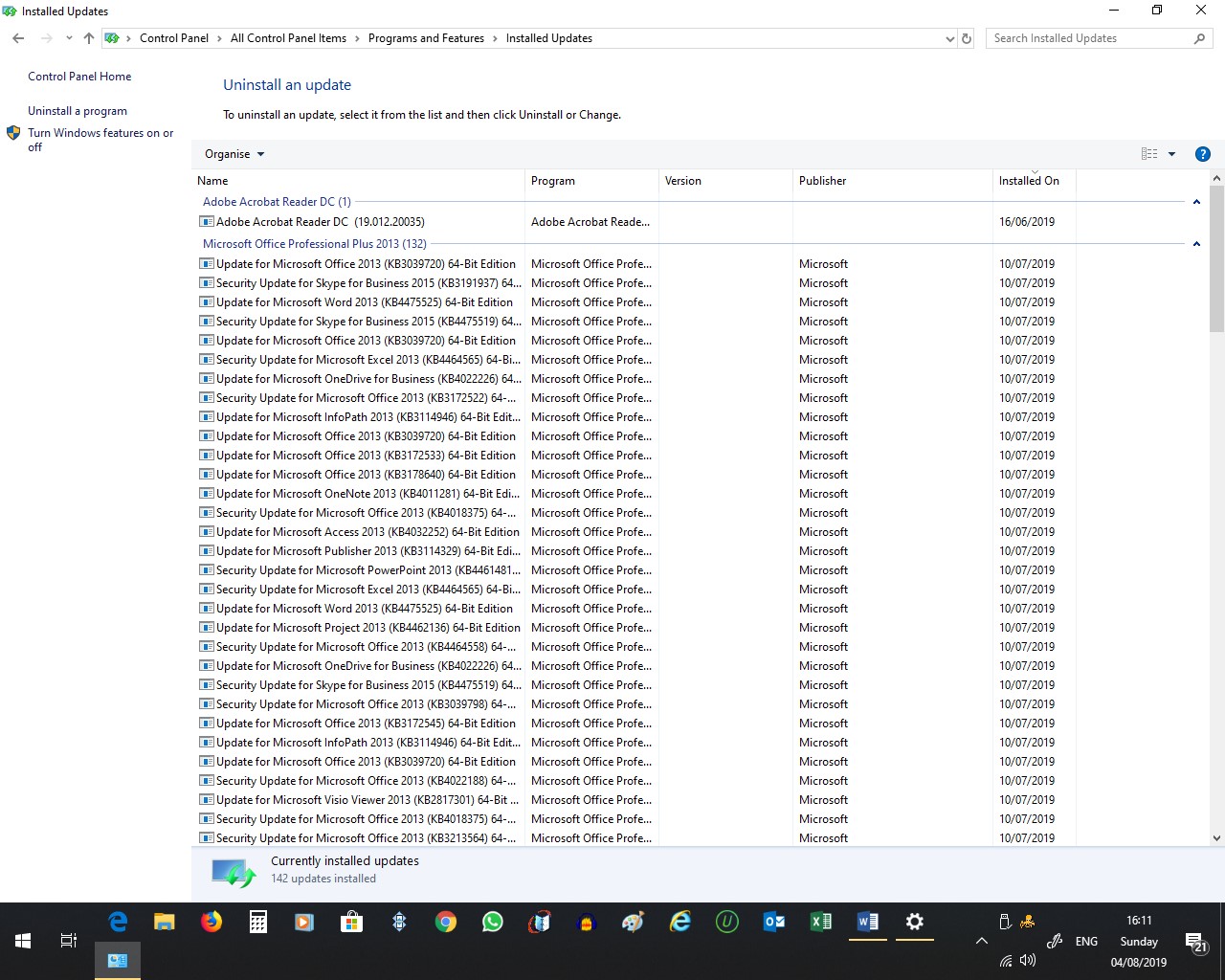Open Microsoft Store from the taskbar

pyautogui.click(x=351, y=922)
